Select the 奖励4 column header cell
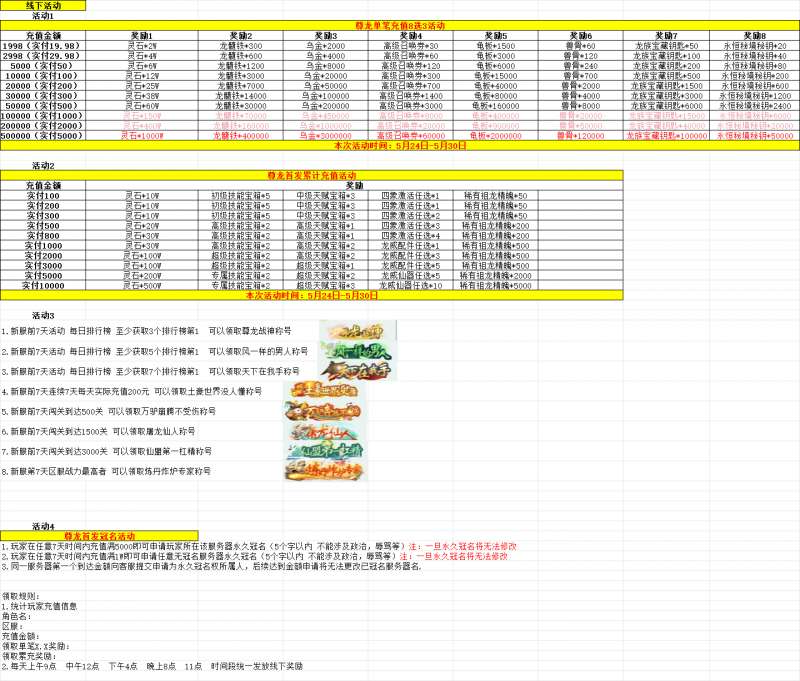This screenshot has width=800, height=681. (411, 35)
